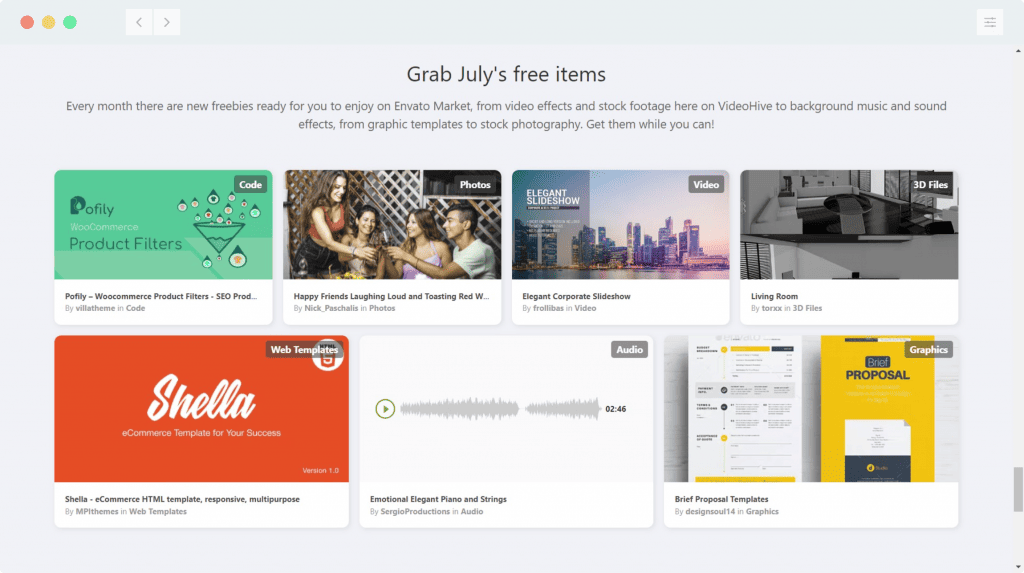
Task: Open Brief Proposal Templates title link
Action: click(721, 499)
